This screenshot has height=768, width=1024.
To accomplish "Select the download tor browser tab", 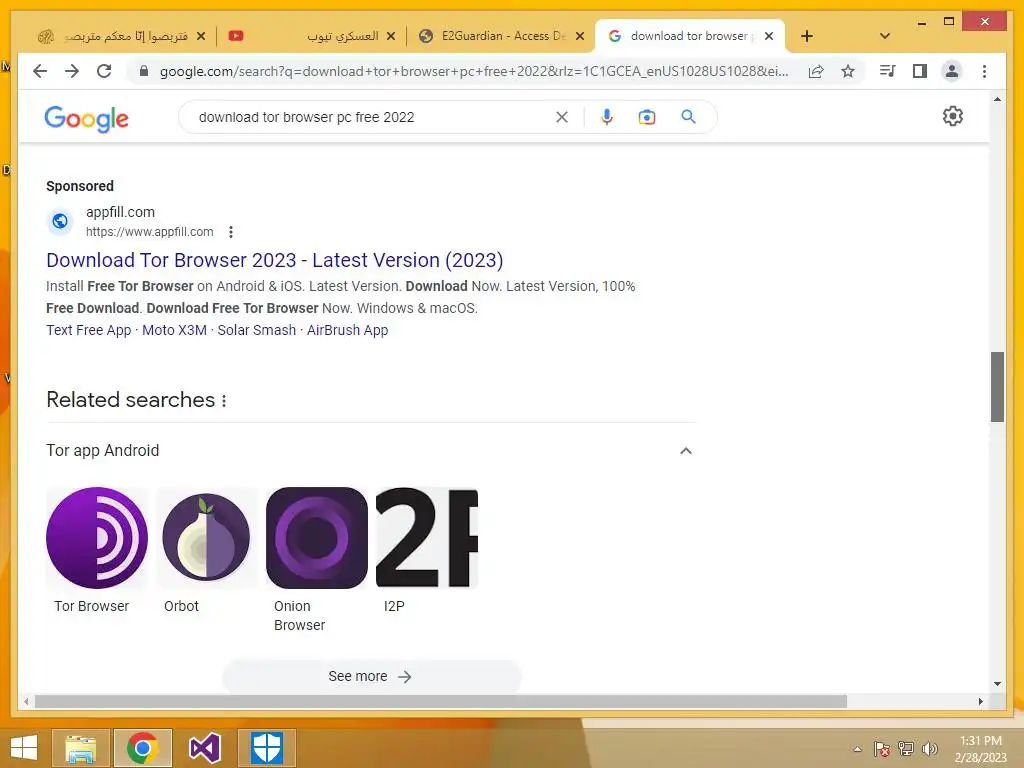I will pos(690,36).
